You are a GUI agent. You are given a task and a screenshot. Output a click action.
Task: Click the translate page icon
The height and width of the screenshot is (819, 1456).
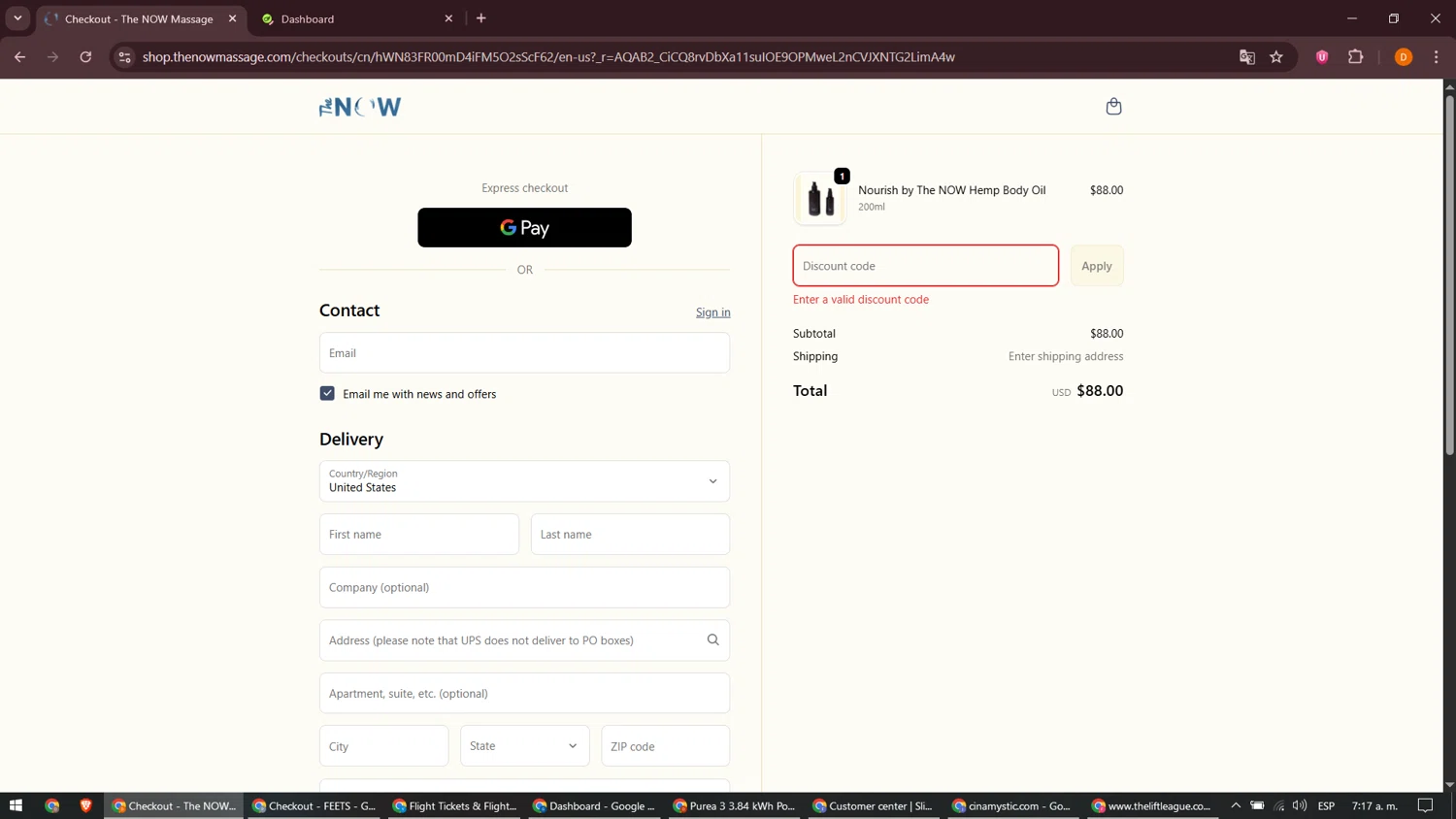pos(1247,57)
